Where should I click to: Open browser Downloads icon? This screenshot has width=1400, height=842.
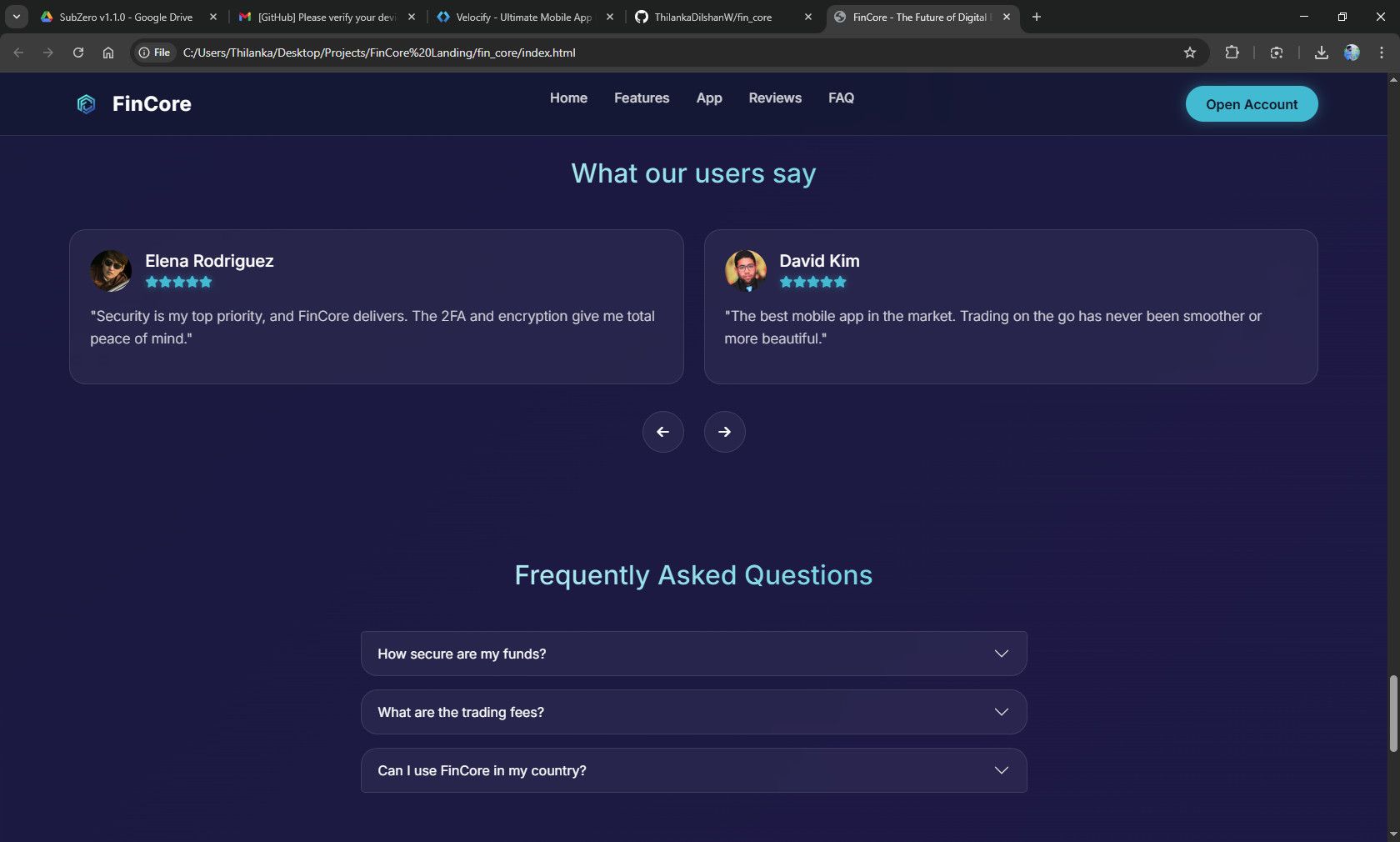point(1321,53)
